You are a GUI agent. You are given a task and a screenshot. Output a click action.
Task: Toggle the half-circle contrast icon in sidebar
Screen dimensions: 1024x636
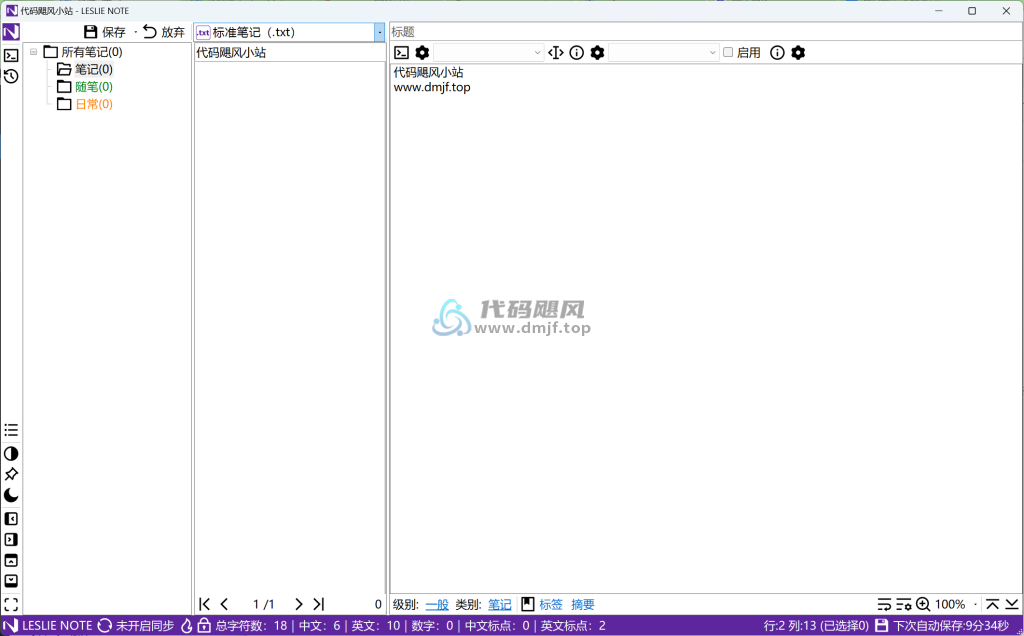[x=11, y=454]
